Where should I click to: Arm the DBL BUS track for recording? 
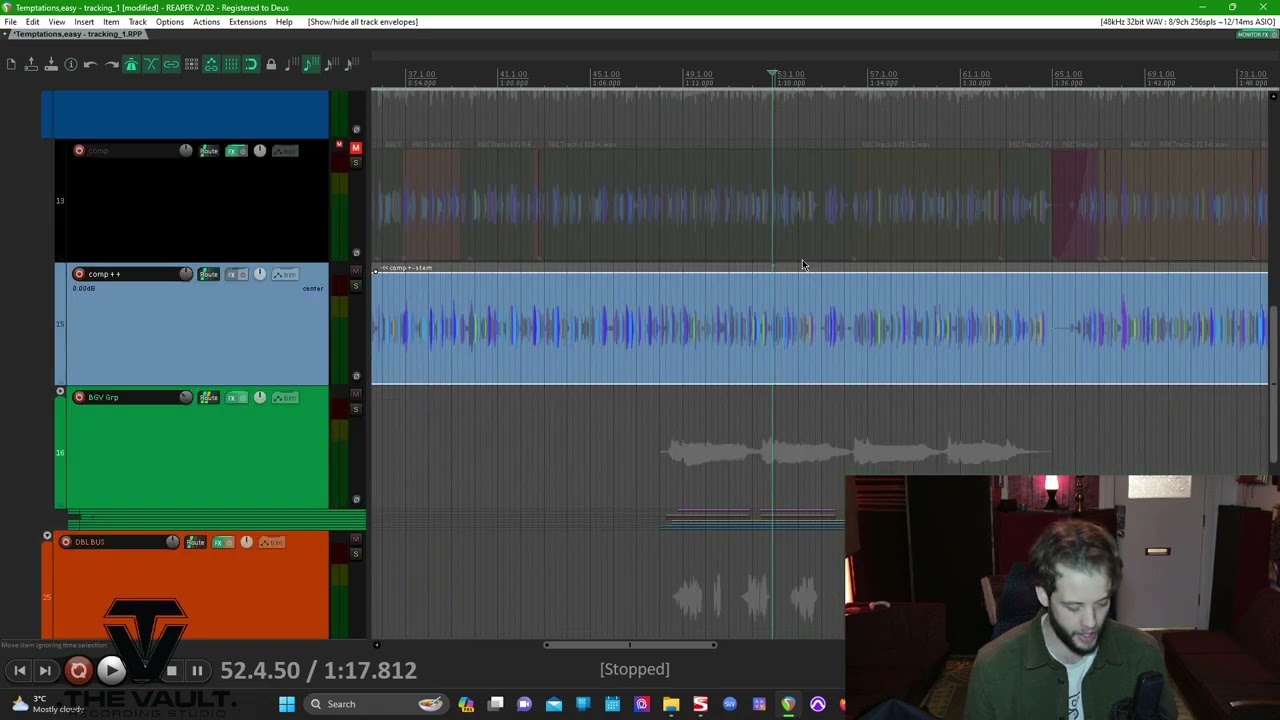coord(66,542)
